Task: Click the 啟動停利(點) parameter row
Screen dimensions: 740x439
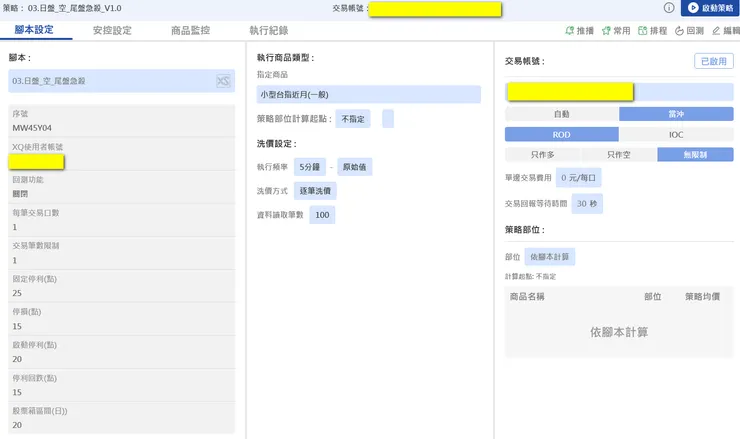Action: [122, 352]
